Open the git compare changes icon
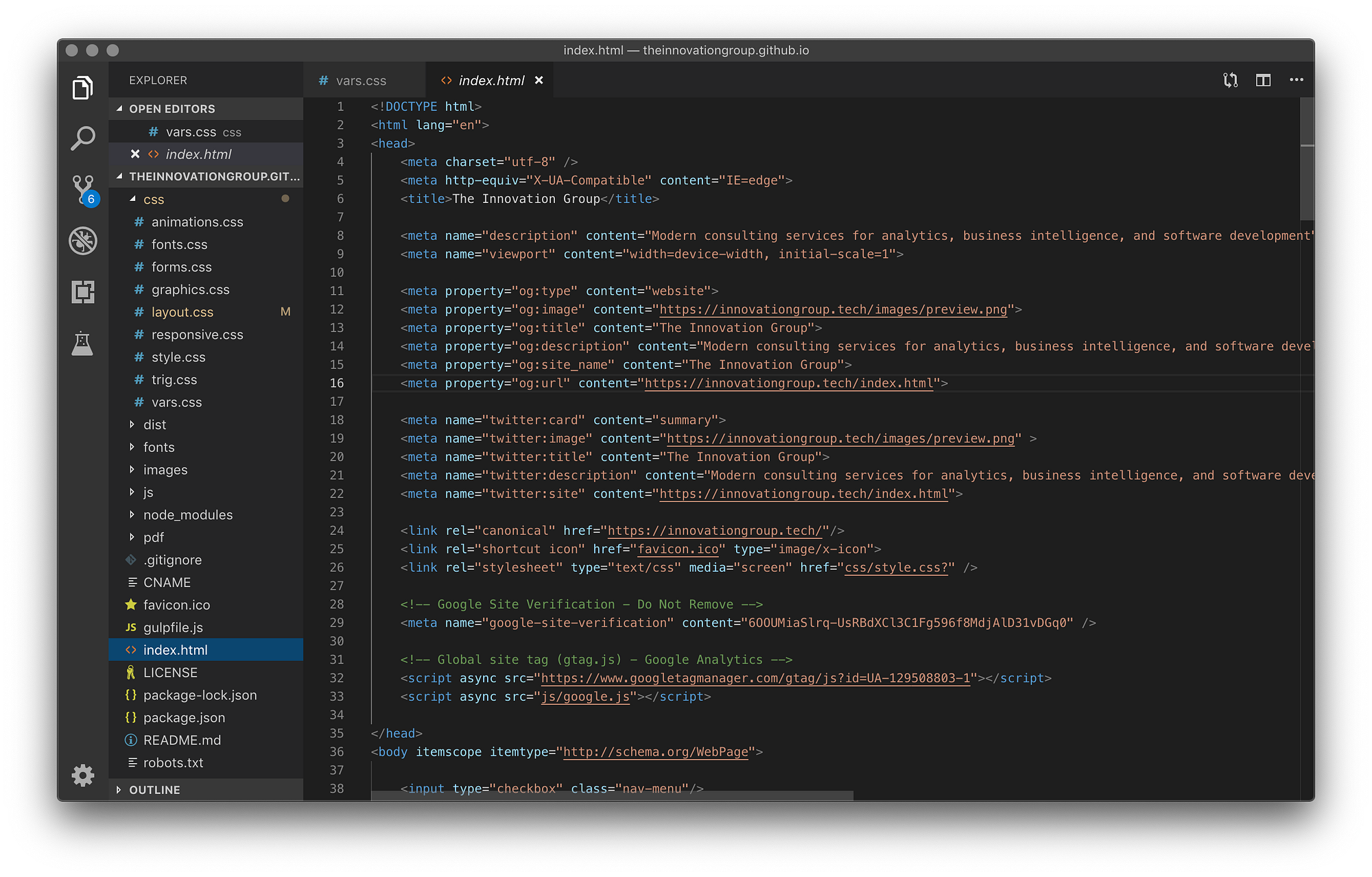 coord(1229,80)
